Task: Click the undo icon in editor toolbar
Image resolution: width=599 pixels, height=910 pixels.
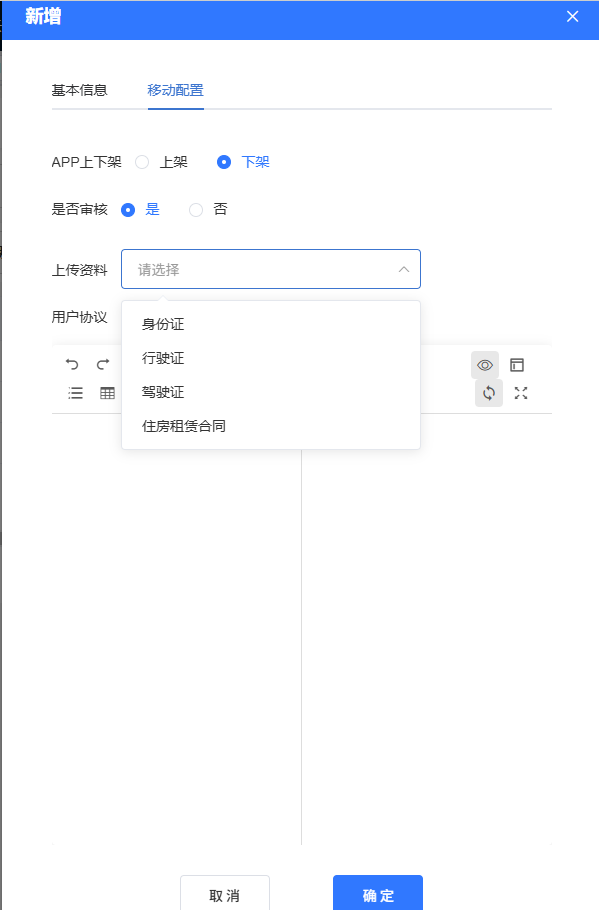Action: [72, 364]
